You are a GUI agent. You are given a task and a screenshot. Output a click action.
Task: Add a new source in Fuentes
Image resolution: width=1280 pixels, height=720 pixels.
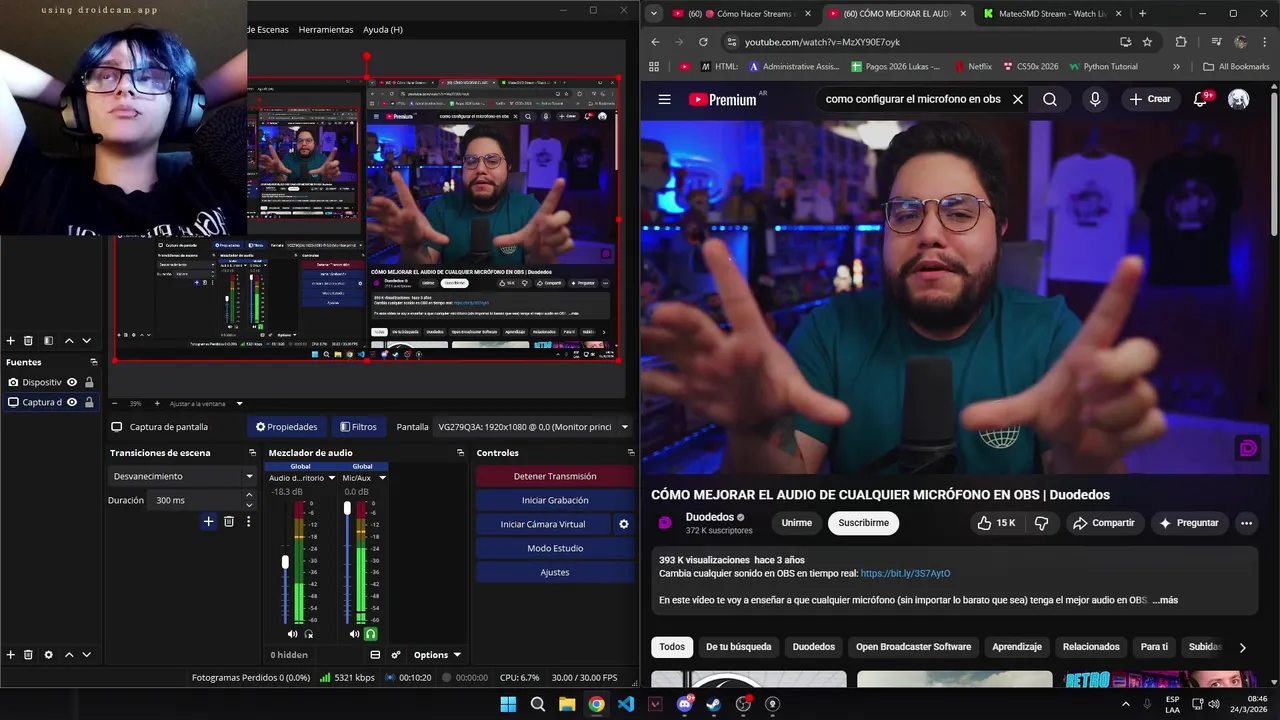point(11,655)
